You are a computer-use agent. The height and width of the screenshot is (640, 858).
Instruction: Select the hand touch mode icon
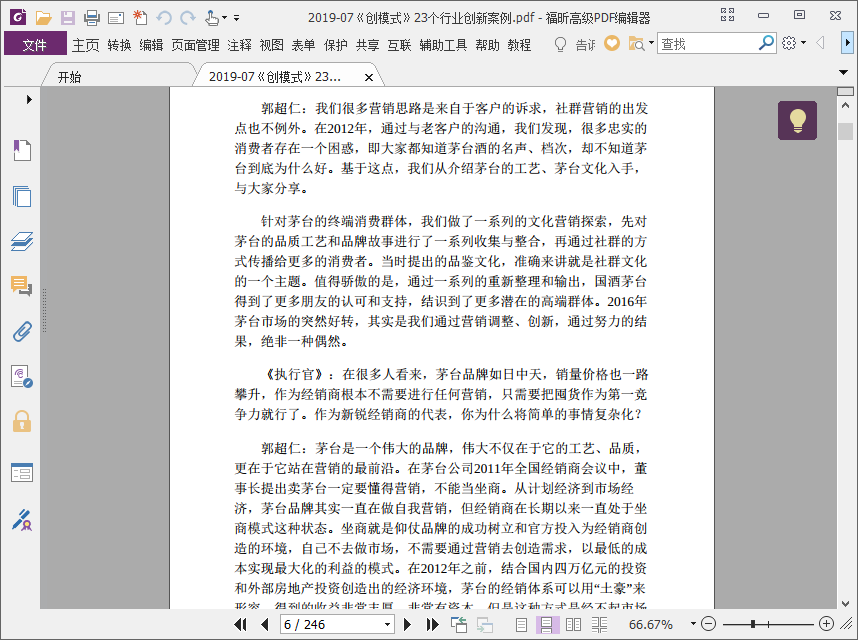click(x=212, y=18)
